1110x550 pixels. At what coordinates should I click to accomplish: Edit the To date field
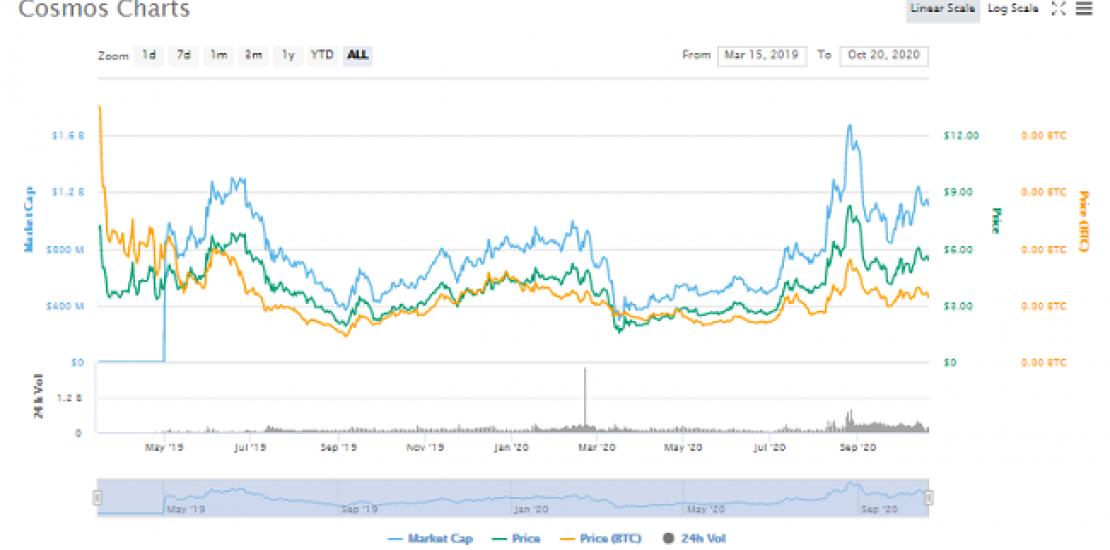click(884, 55)
